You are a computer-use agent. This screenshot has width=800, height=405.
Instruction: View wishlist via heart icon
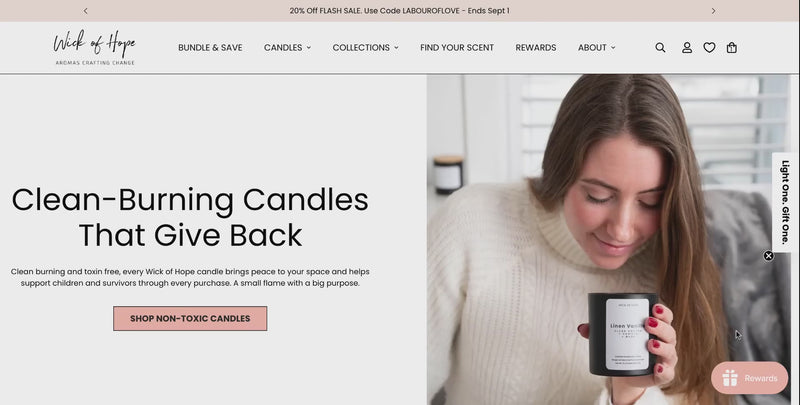[x=709, y=47]
